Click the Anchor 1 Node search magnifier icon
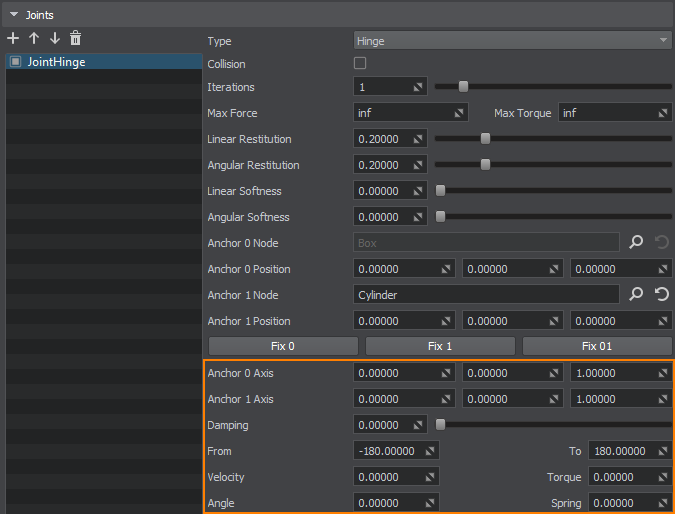The image size is (675, 514). tap(636, 294)
